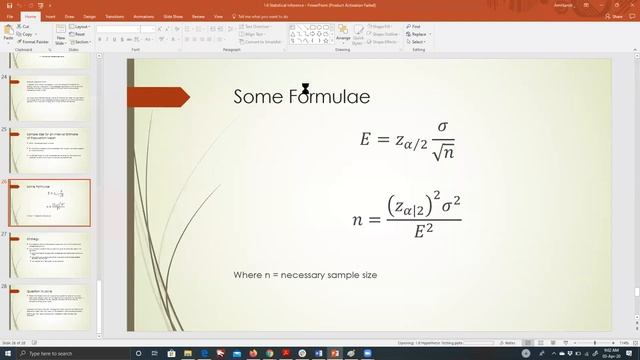640x360 pixels.
Task: Open the View tab
Action: 218,17
